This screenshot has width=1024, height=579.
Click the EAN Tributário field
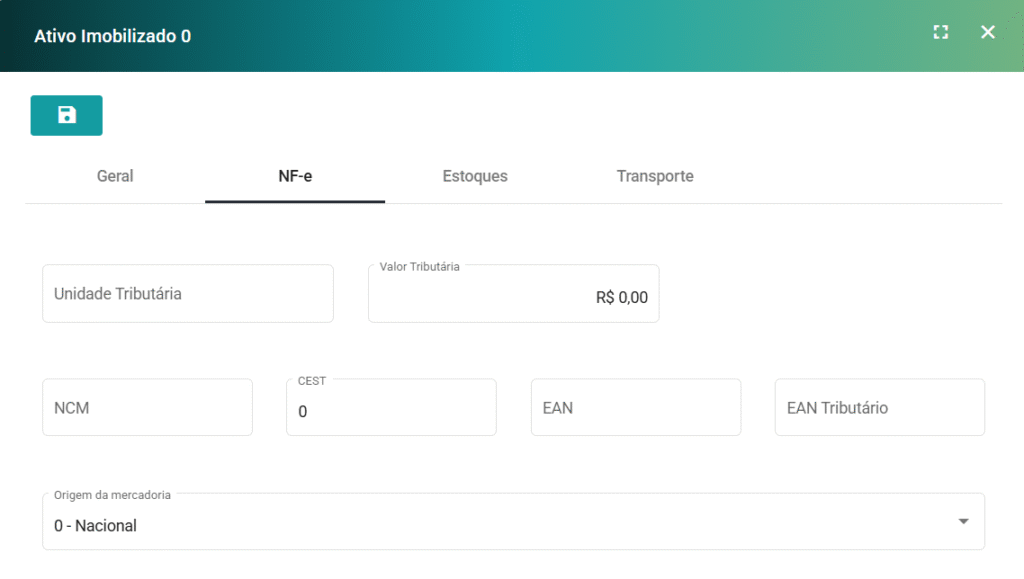[879, 408]
